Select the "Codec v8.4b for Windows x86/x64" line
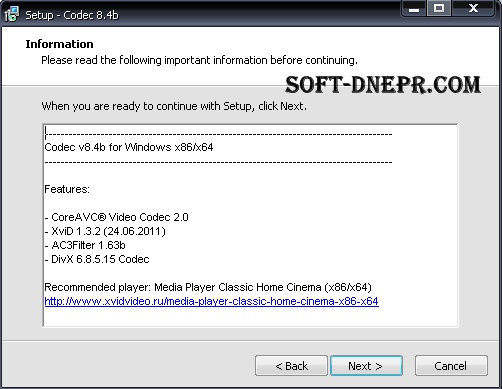Viewport: 502px width, 389px height. 129,147
